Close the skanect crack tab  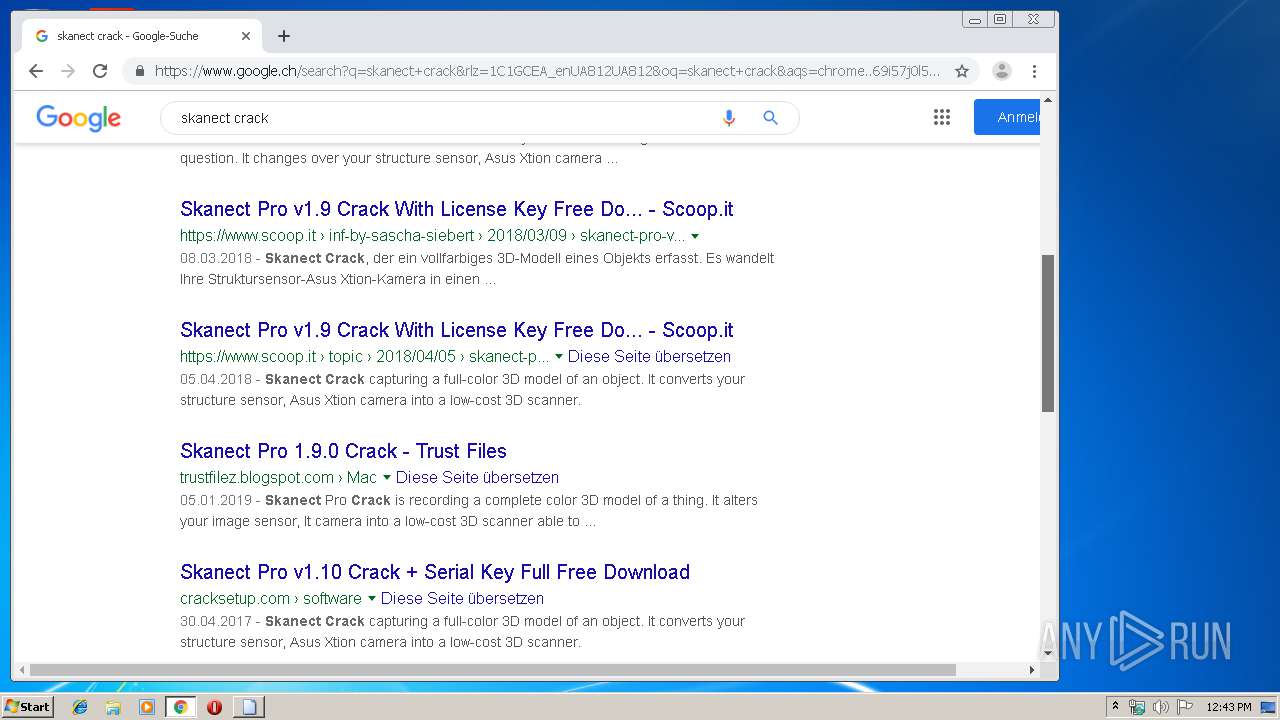click(246, 36)
